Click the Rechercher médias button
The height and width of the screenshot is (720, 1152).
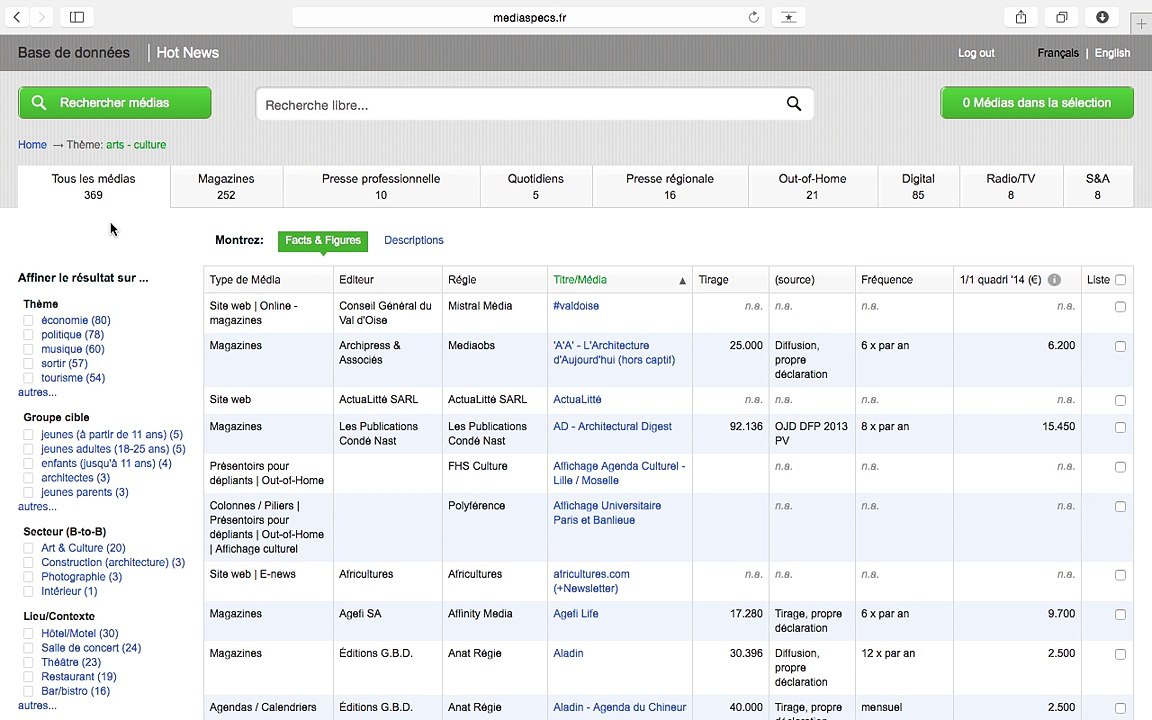point(115,103)
